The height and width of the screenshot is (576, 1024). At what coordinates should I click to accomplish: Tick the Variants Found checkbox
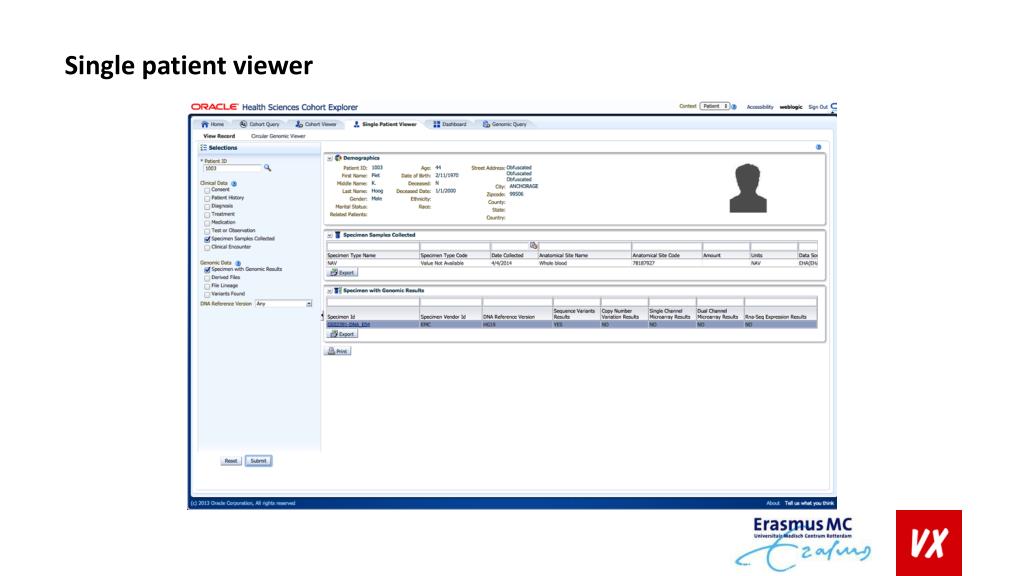pyautogui.click(x=207, y=295)
